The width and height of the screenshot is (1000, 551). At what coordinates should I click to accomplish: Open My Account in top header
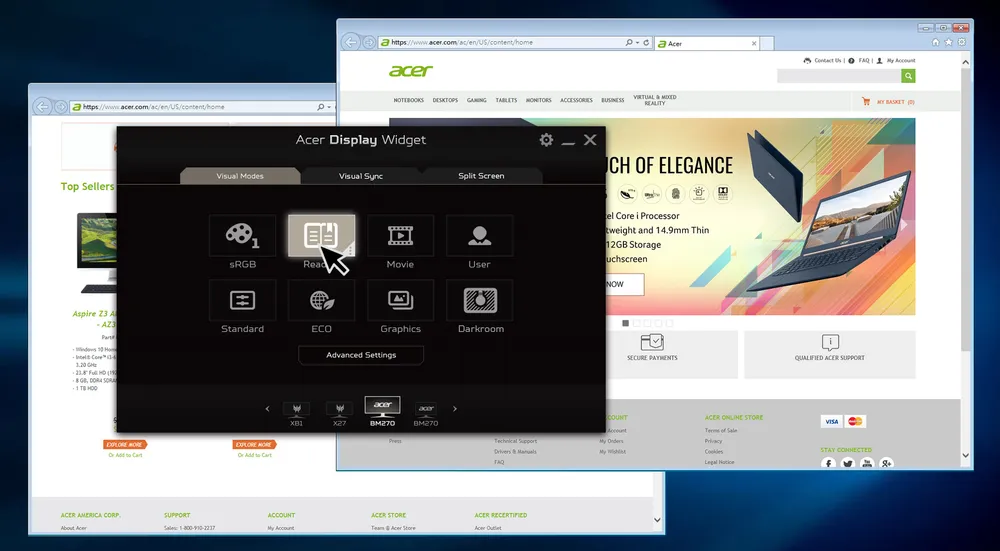(896, 61)
